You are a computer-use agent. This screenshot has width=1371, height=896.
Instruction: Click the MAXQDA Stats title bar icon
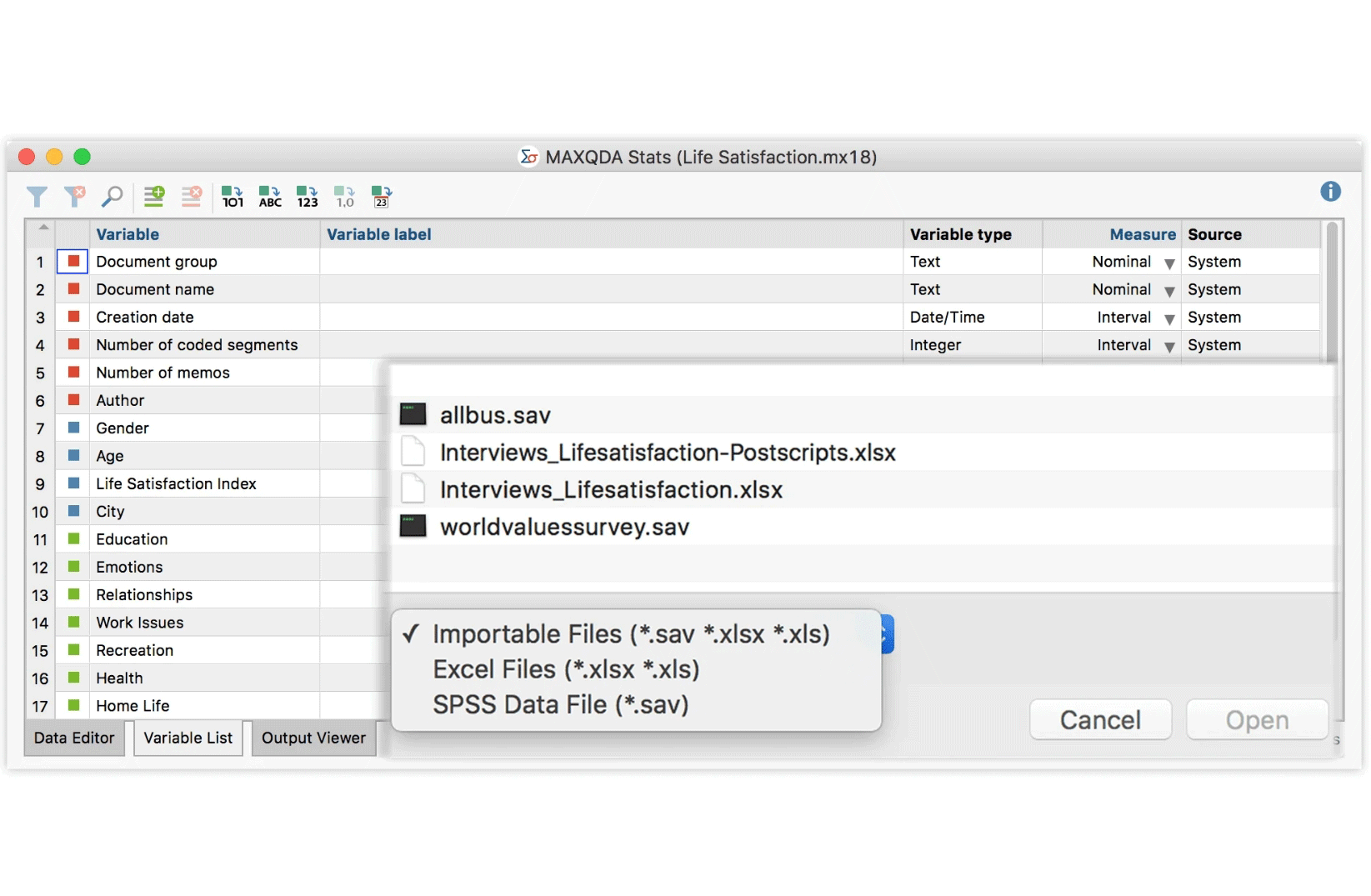tap(529, 157)
